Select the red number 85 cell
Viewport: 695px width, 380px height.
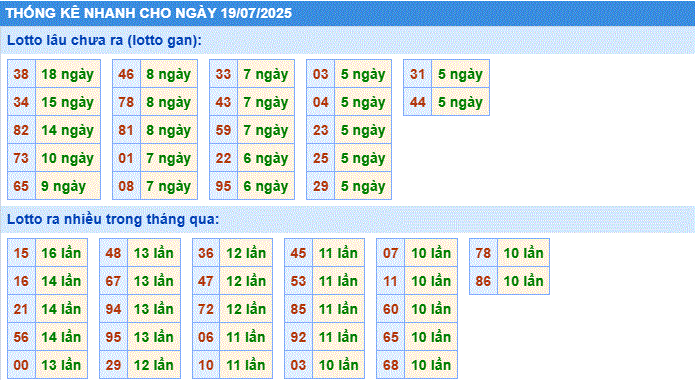298,309
